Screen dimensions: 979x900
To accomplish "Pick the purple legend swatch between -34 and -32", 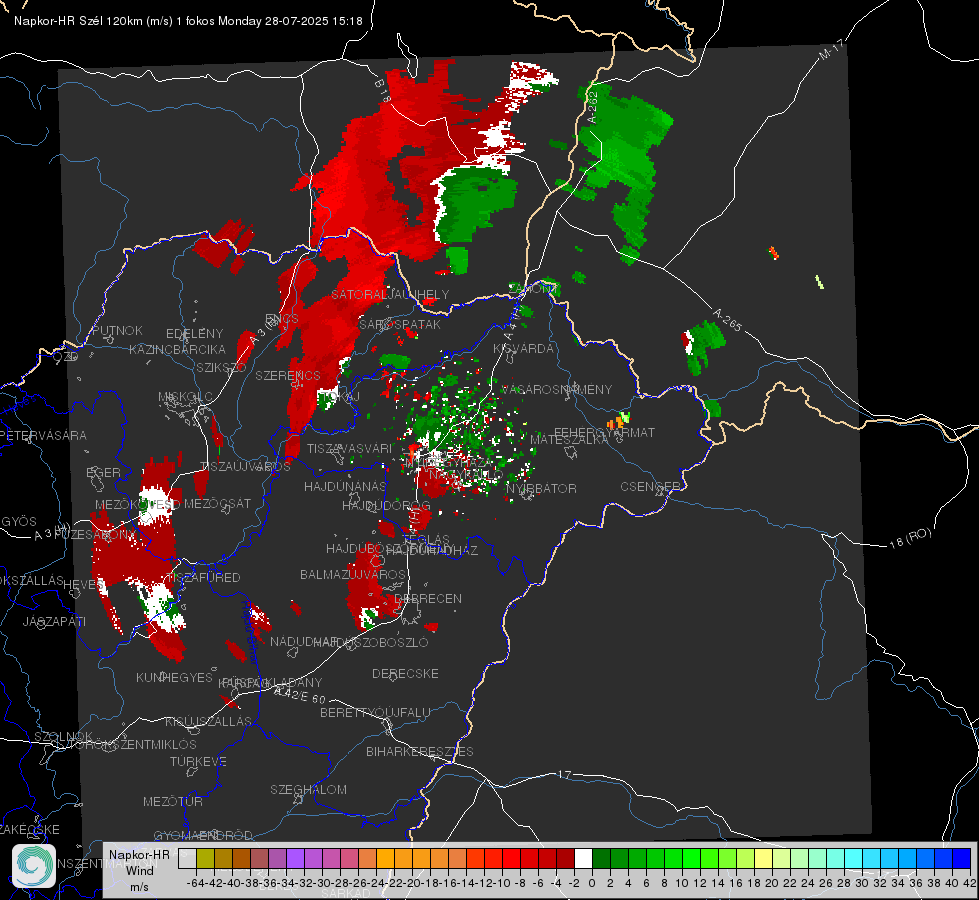I will tap(295, 859).
